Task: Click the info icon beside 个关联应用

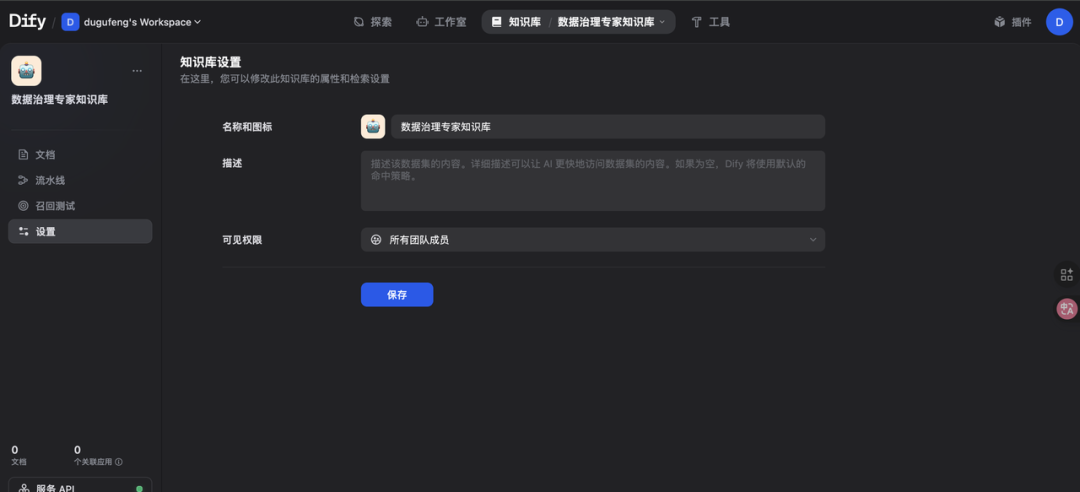Action: coord(119,462)
